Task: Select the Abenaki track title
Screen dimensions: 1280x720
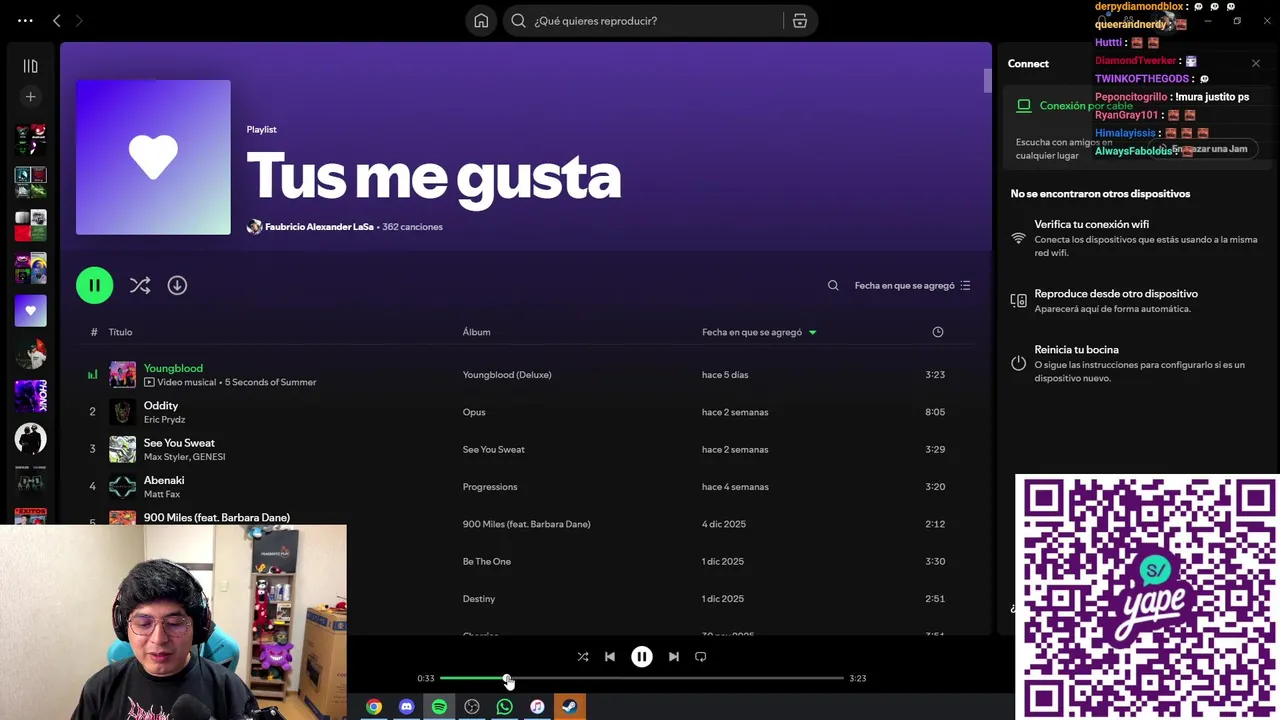Action: click(x=164, y=480)
